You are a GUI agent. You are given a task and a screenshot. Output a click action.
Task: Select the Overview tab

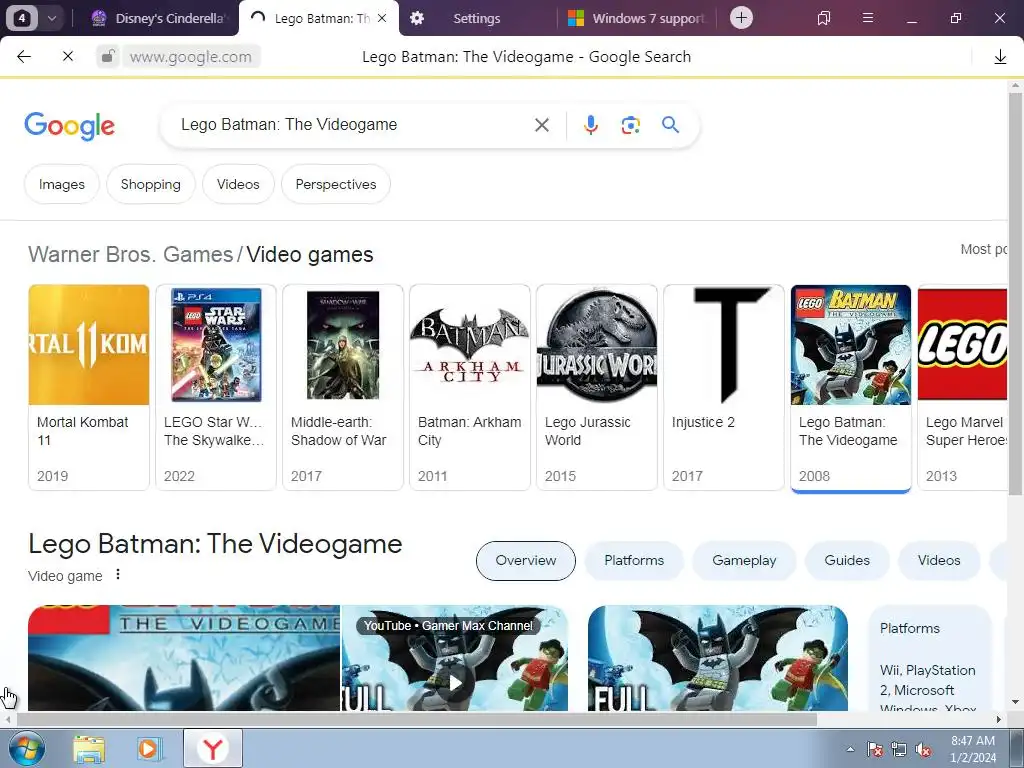[526, 560]
